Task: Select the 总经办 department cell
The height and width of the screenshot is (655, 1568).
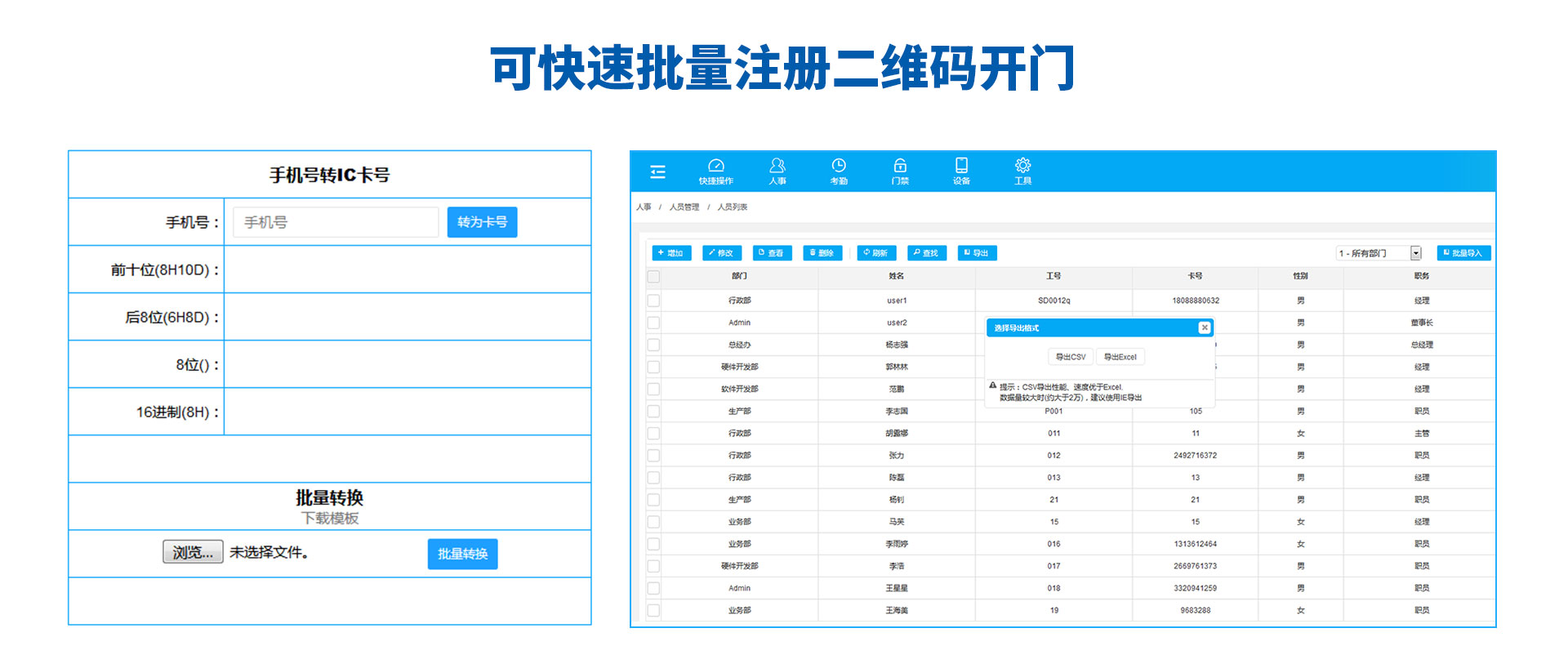Action: (740, 345)
